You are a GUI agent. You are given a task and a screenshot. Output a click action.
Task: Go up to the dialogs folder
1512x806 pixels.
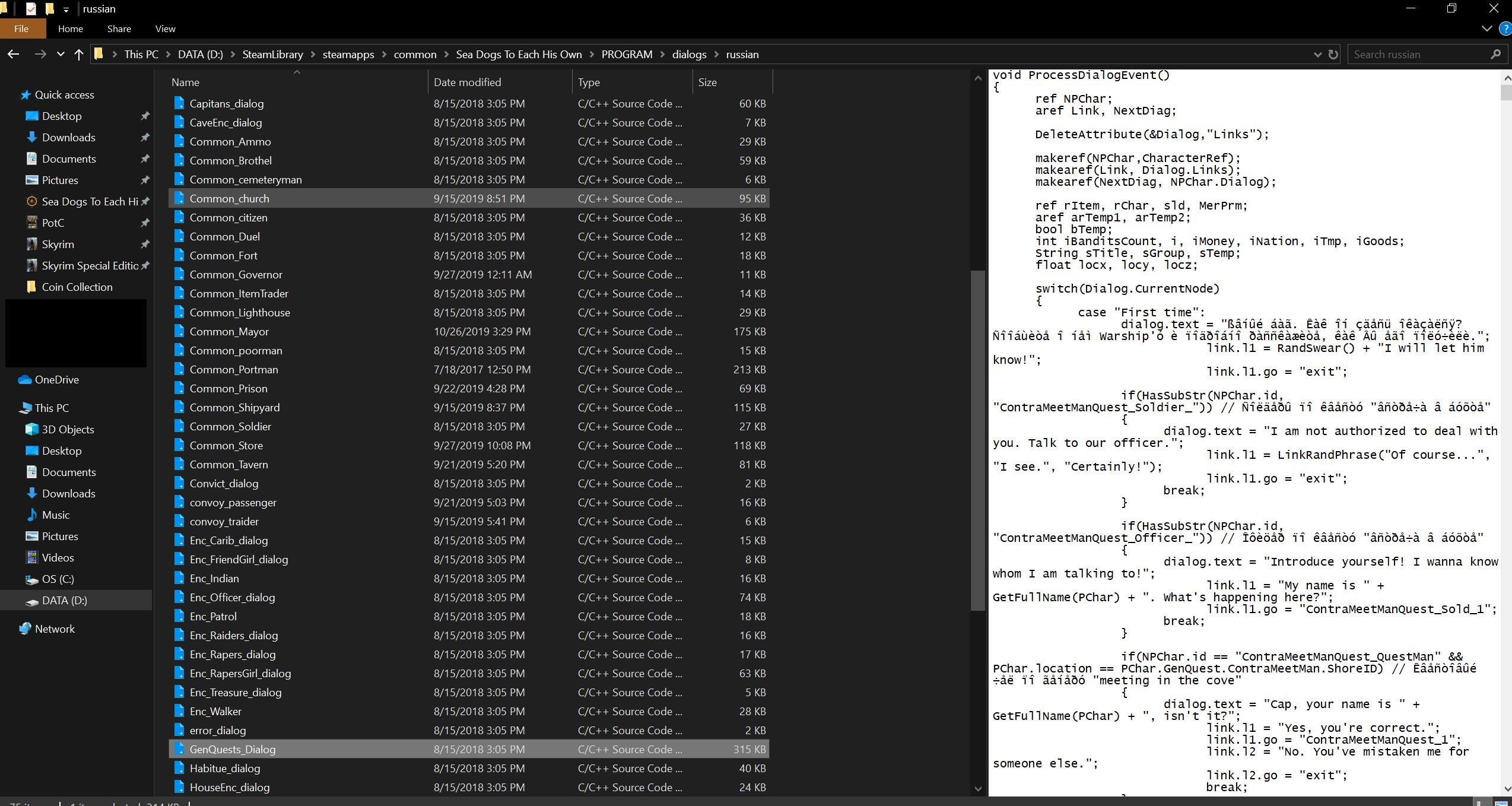click(x=78, y=54)
